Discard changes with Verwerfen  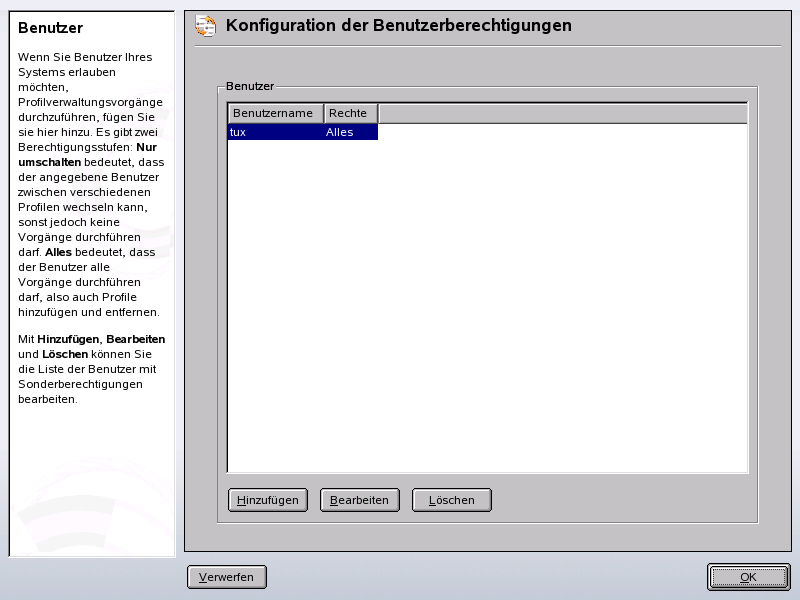(x=226, y=576)
